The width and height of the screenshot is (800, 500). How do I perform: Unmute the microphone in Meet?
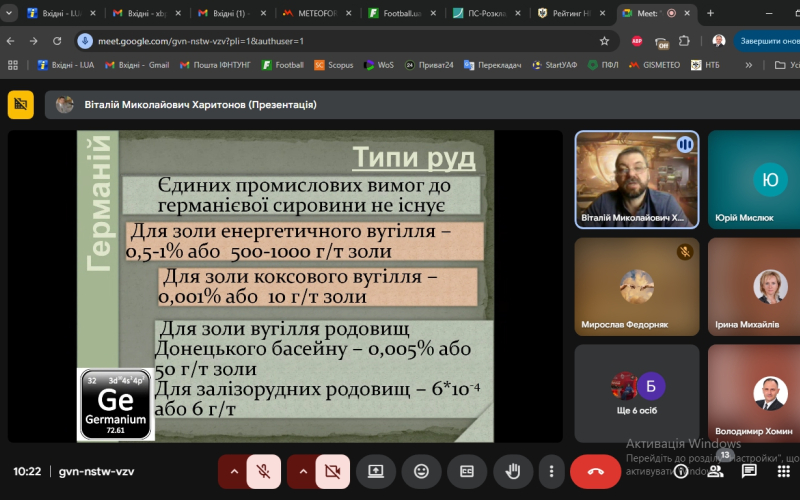coord(263,471)
